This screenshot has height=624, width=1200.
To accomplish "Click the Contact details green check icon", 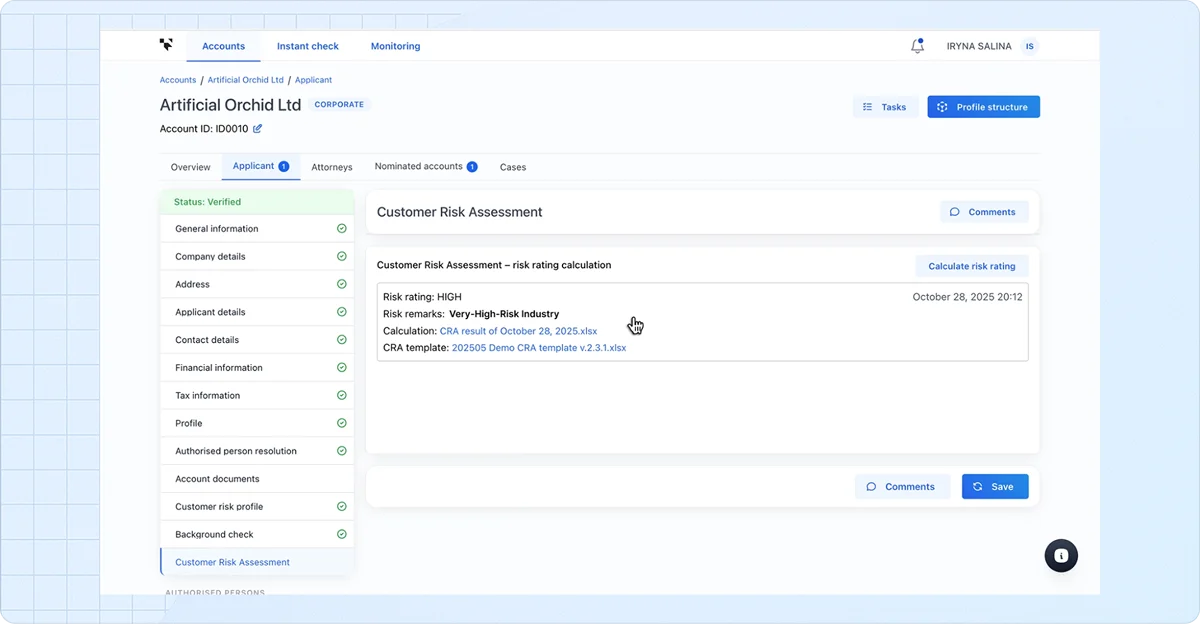I will tap(341, 340).
